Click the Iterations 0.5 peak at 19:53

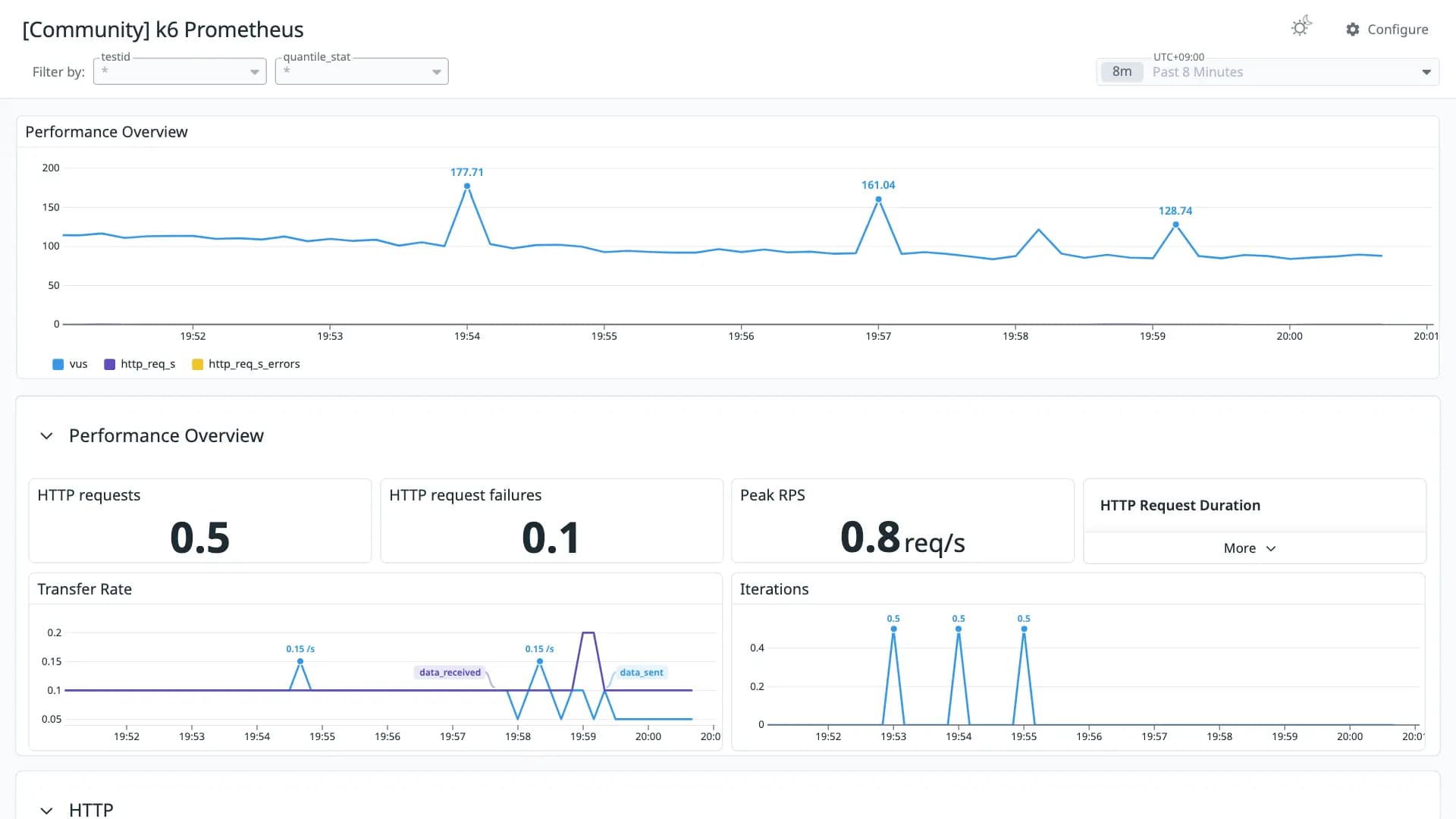click(893, 629)
